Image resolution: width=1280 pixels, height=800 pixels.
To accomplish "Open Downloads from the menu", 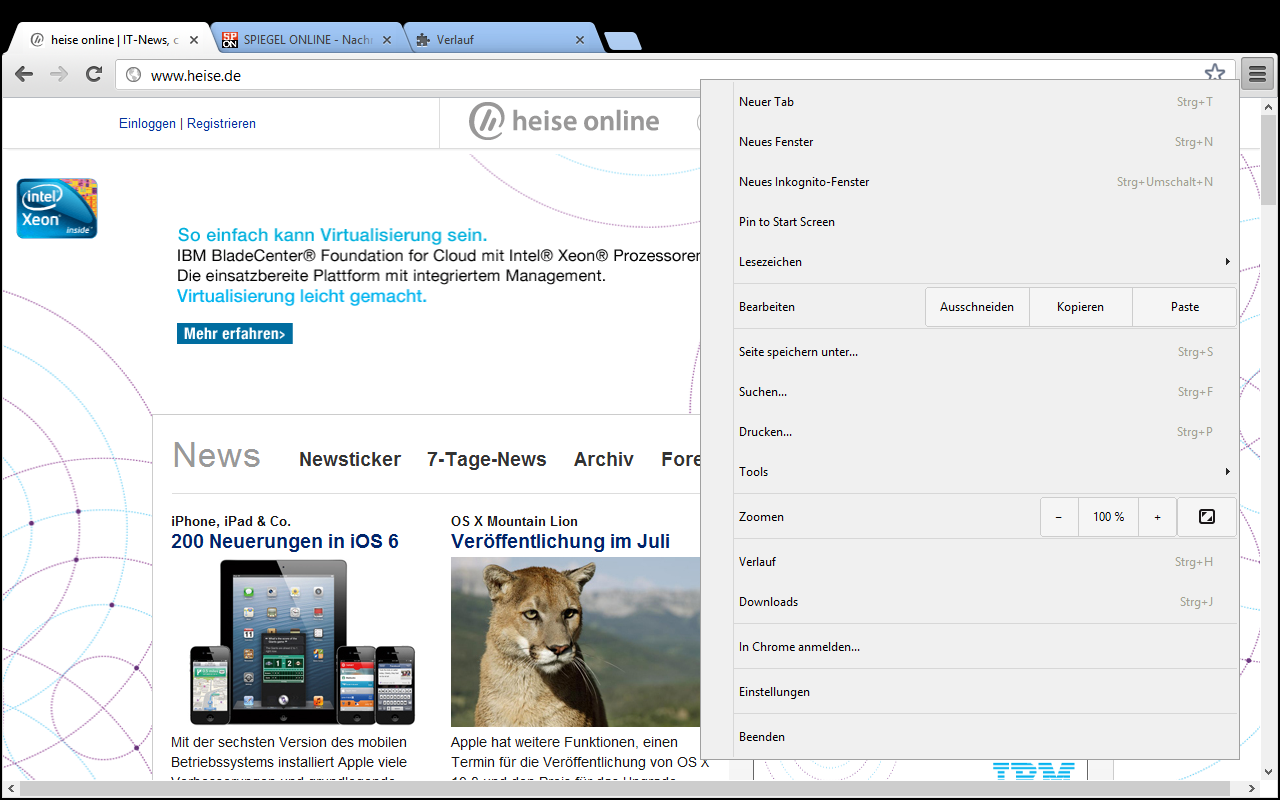I will point(986,602).
